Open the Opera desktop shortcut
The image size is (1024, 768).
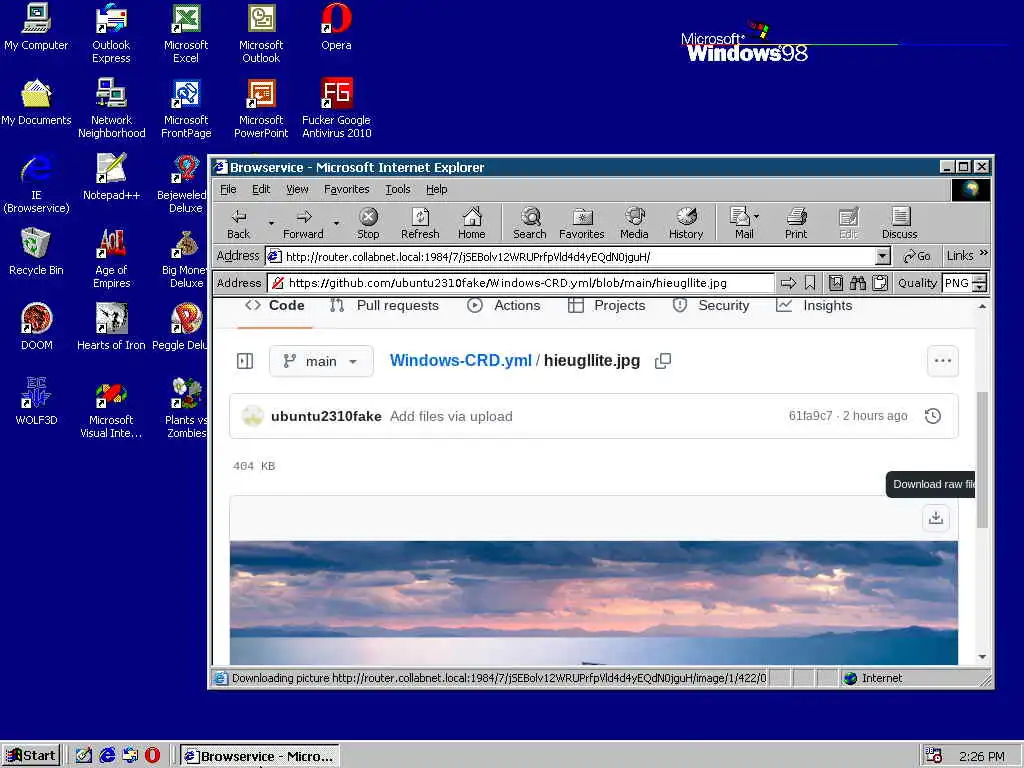pos(336,26)
